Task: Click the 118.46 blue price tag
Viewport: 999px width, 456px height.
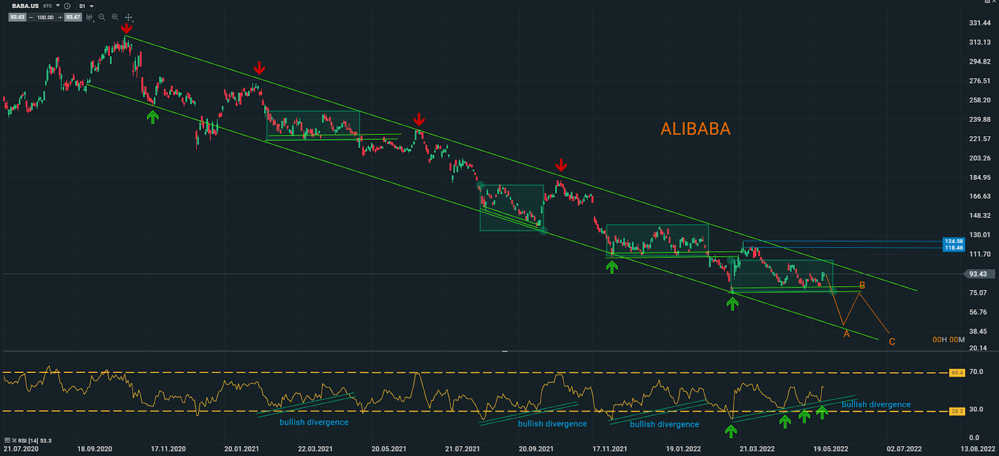Action: tap(954, 248)
